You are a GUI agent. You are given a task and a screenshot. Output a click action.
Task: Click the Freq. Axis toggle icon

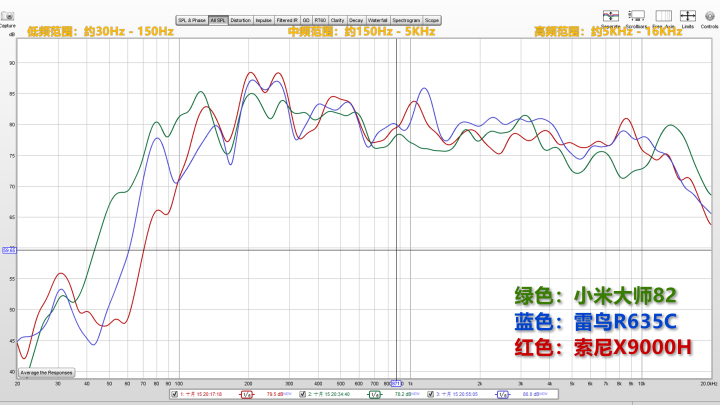(662, 15)
